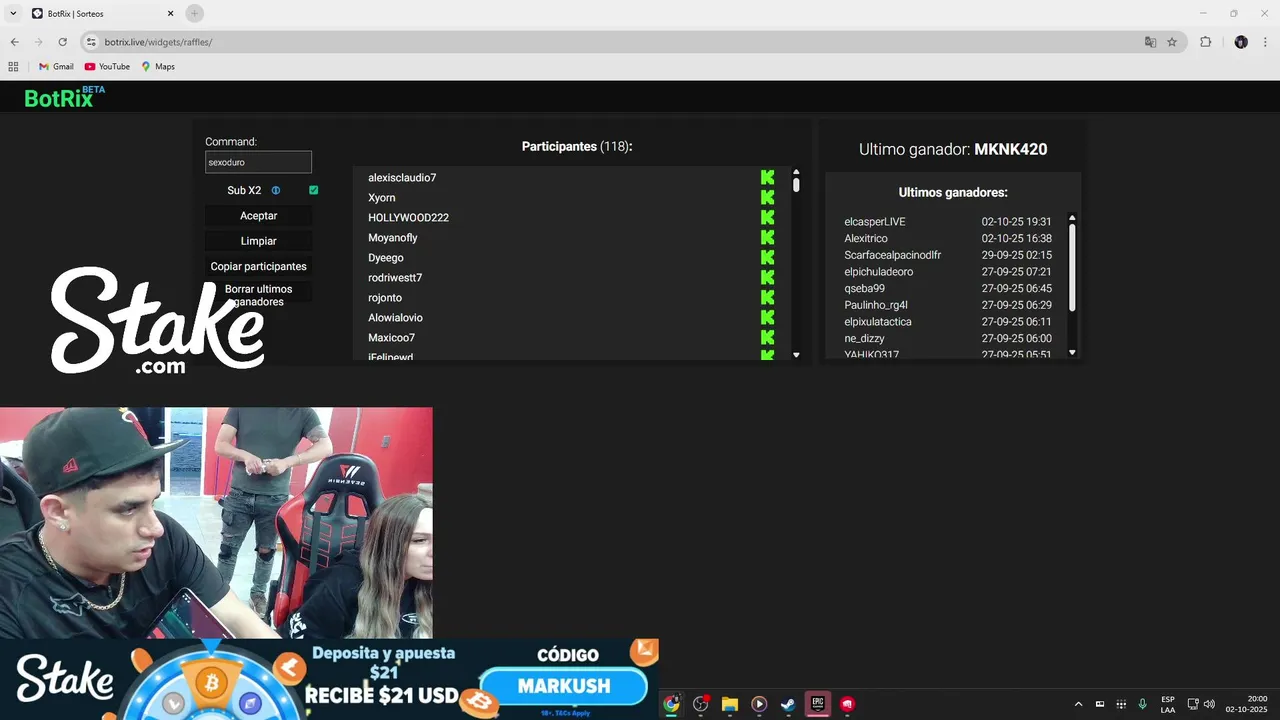Click the Kick icon beside Moyanofly
The height and width of the screenshot is (720, 1280).
(767, 238)
